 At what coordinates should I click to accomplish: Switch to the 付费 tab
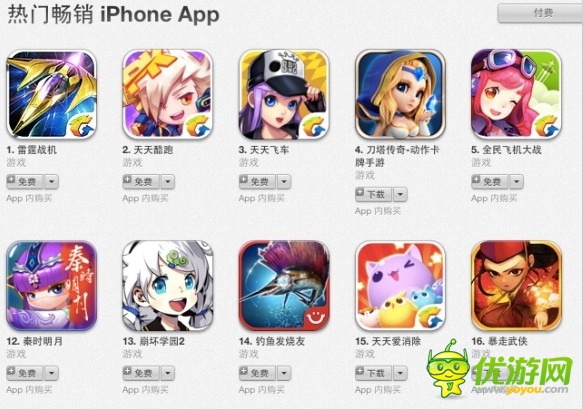pos(541,13)
